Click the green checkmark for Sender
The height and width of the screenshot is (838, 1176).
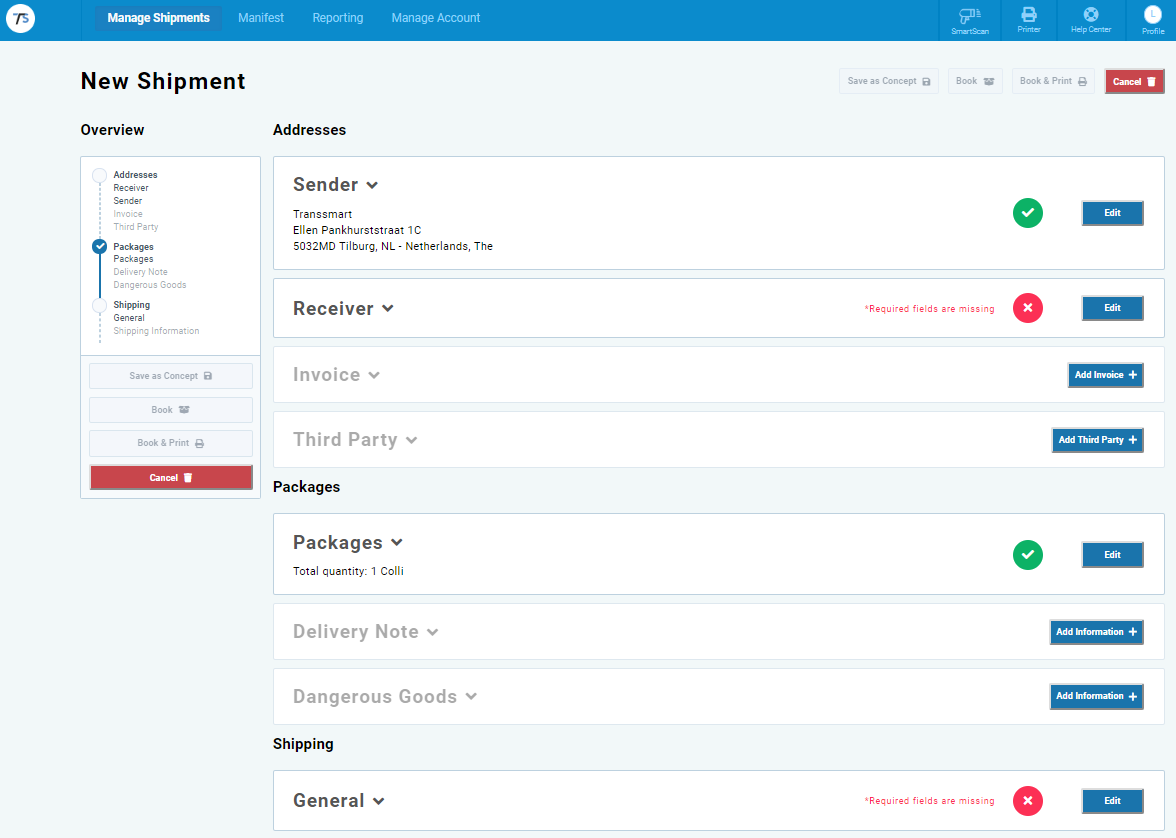pos(1027,213)
